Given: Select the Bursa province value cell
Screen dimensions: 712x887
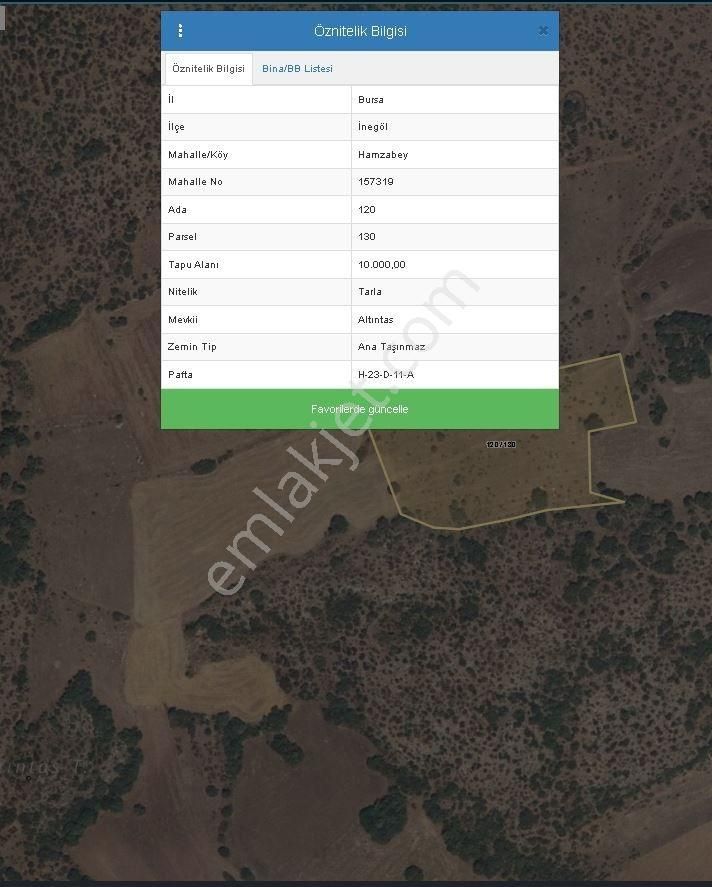Looking at the screenshot, I should point(455,100).
